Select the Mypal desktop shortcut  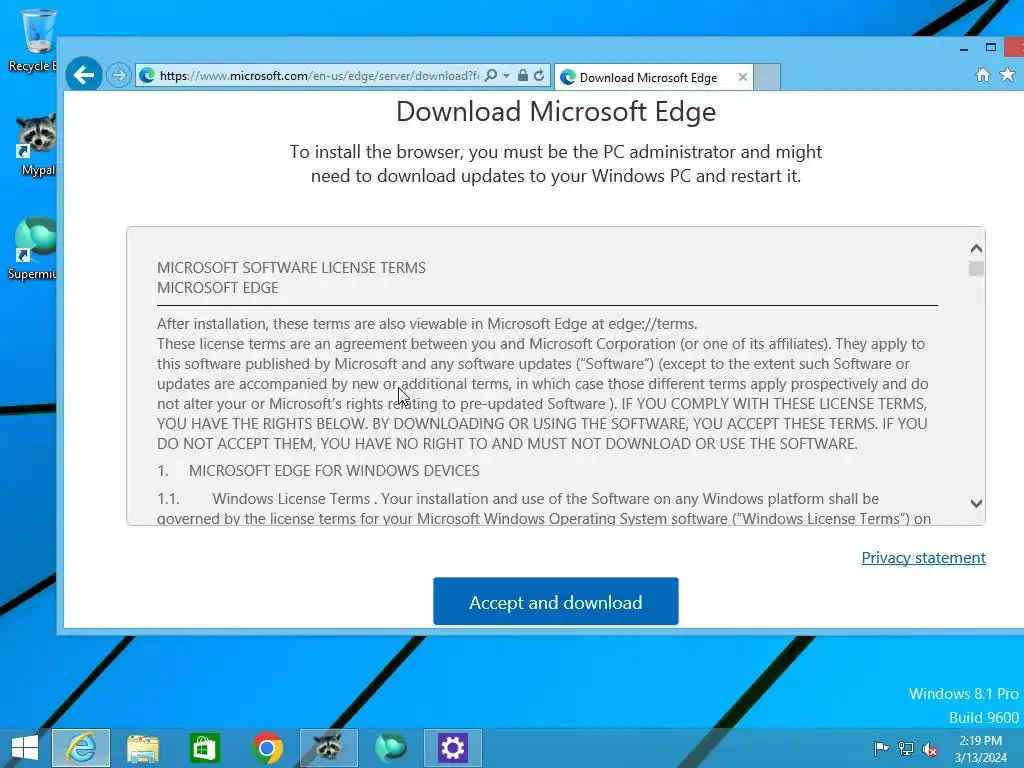click(x=37, y=145)
